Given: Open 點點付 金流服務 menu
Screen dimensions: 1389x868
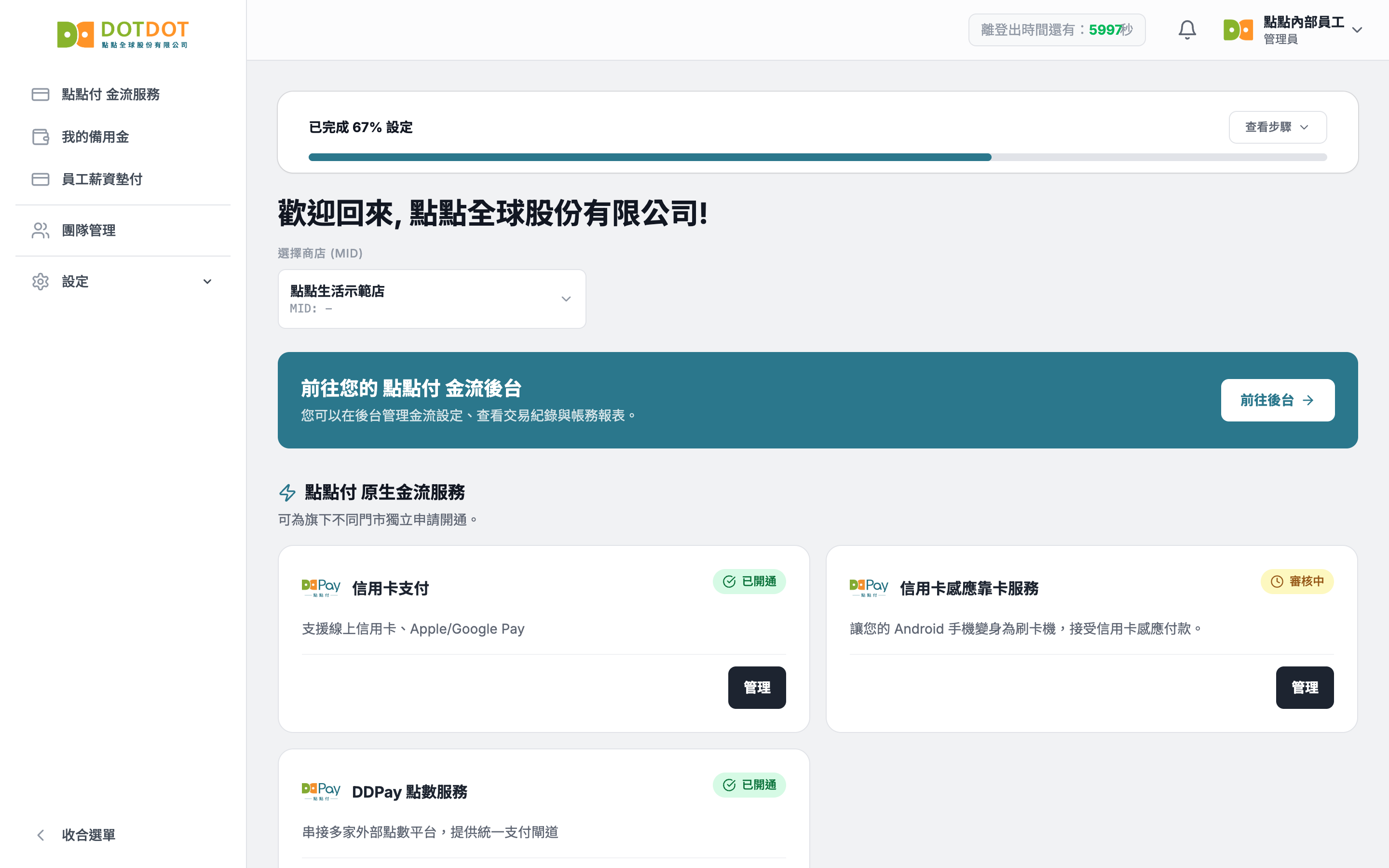Looking at the screenshot, I should point(123,94).
